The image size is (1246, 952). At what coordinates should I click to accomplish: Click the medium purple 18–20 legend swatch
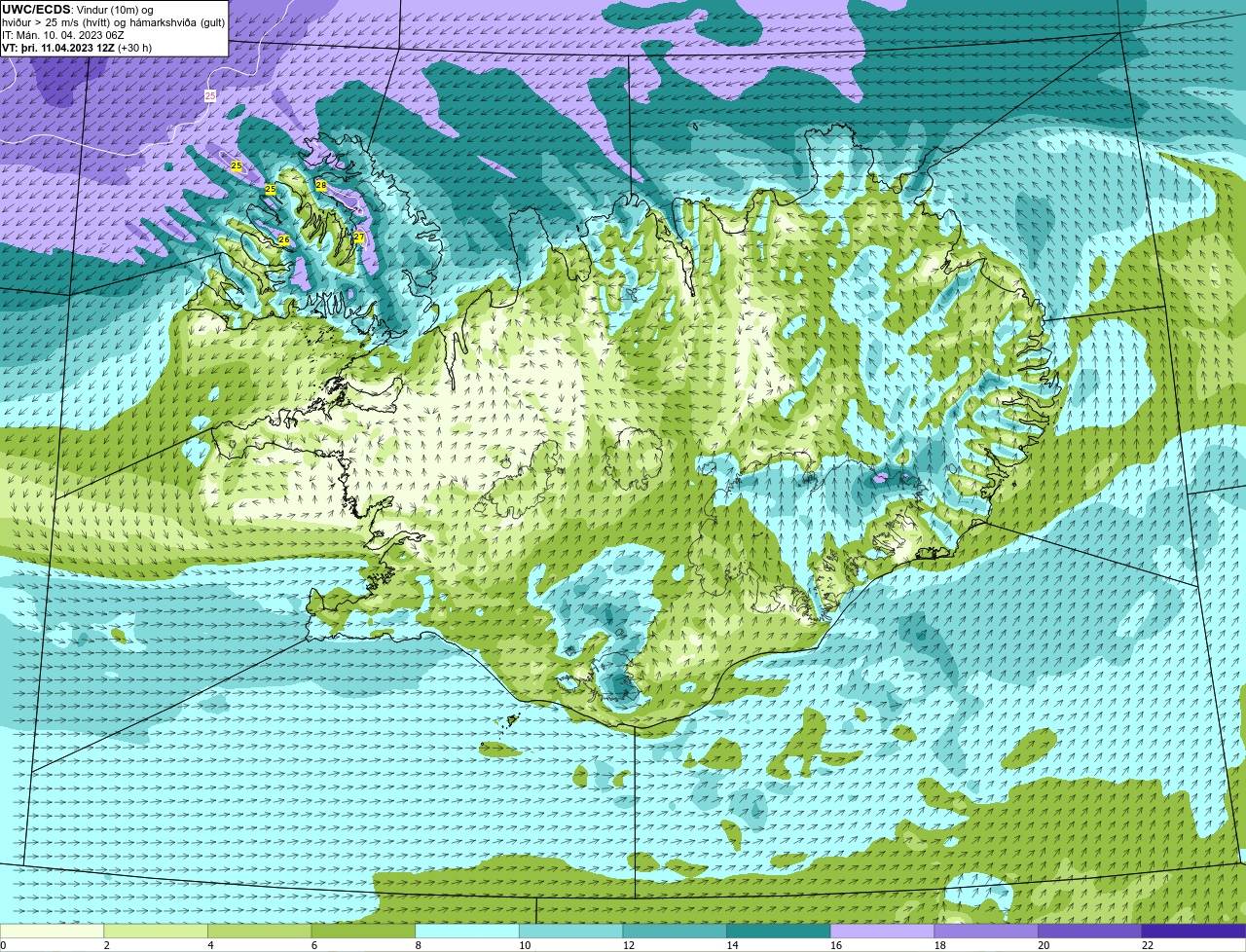click(x=986, y=931)
